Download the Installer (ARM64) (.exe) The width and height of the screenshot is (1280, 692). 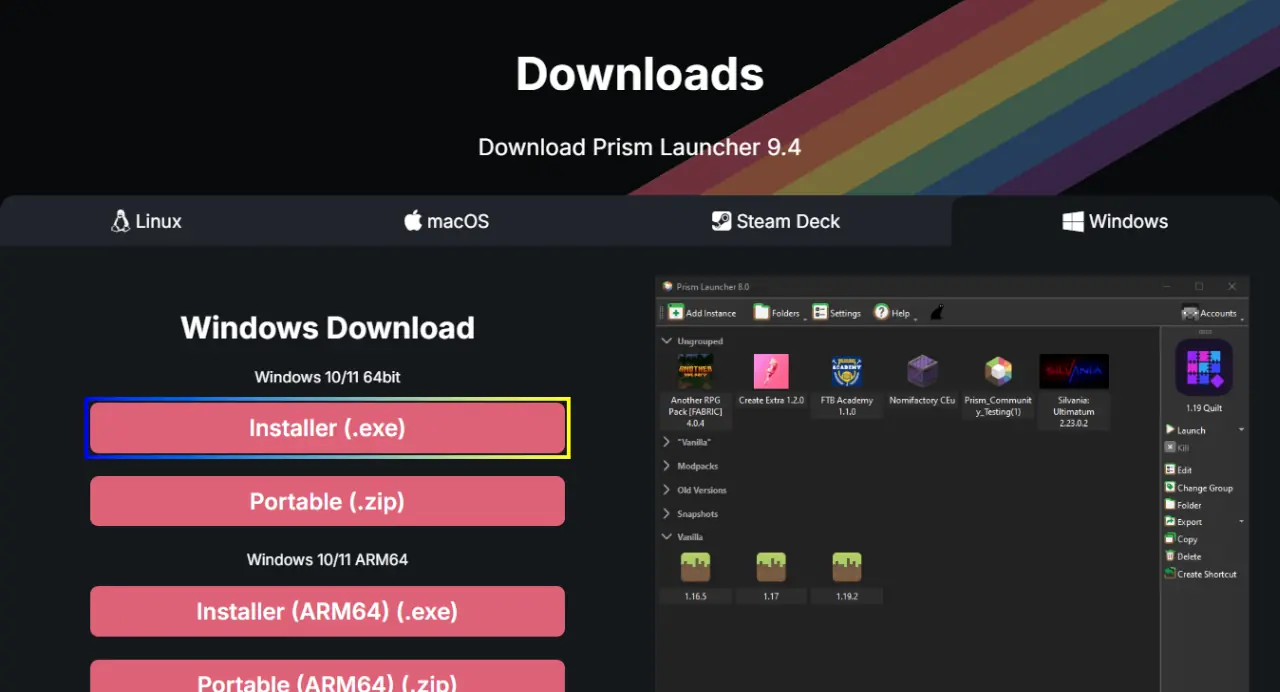(x=327, y=611)
